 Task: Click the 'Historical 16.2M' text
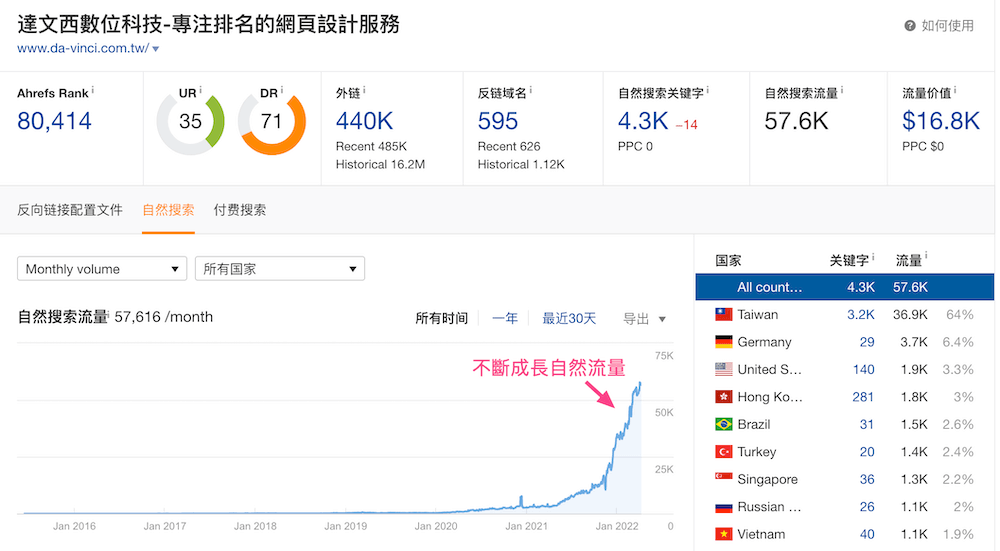pos(380,164)
